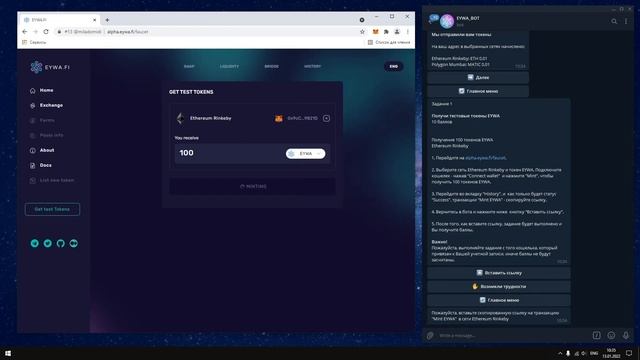Open the taskbar volume control
This screenshot has height=360, width=640.
tap(584, 353)
